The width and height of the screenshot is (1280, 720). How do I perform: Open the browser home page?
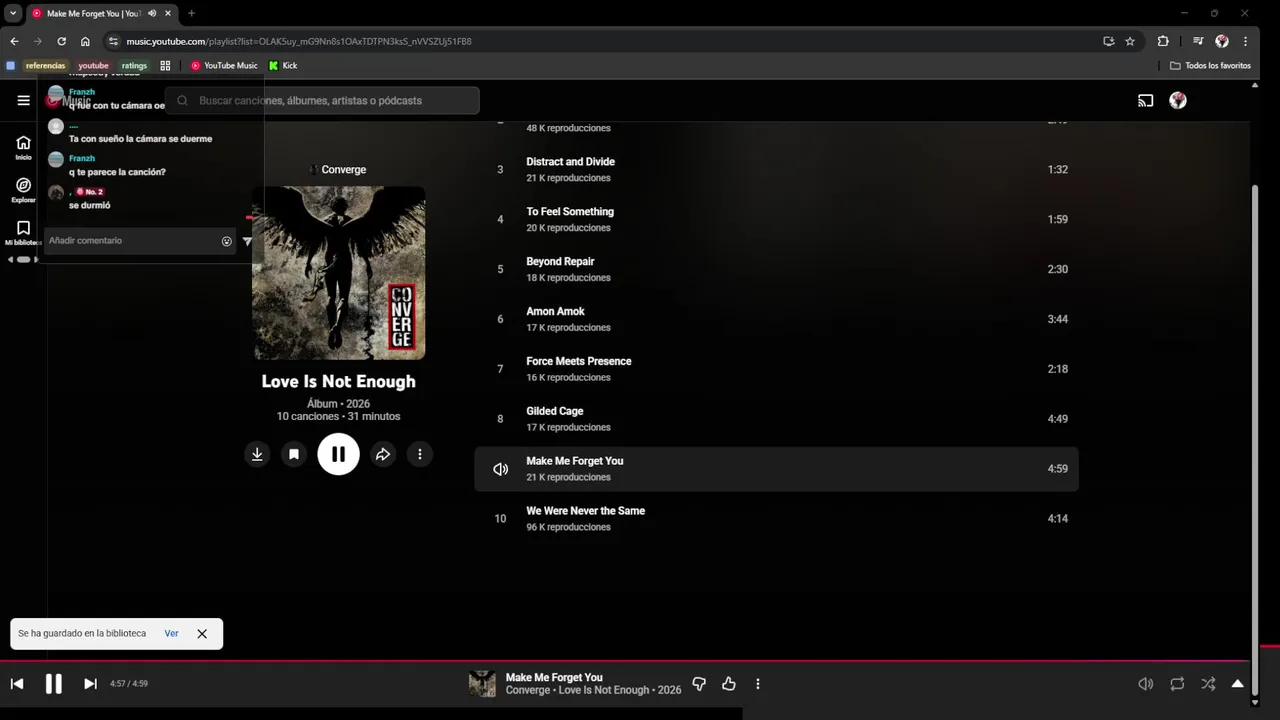(x=85, y=41)
